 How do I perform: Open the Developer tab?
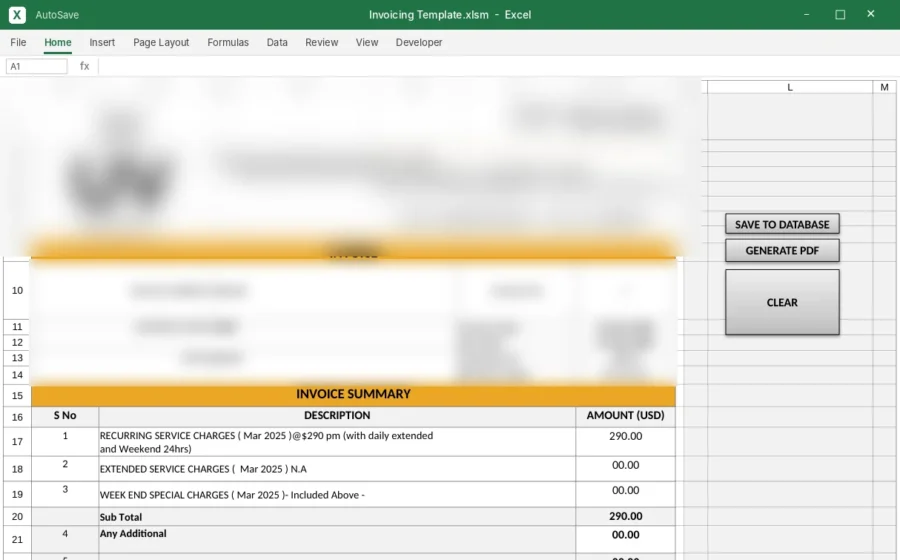pos(419,42)
